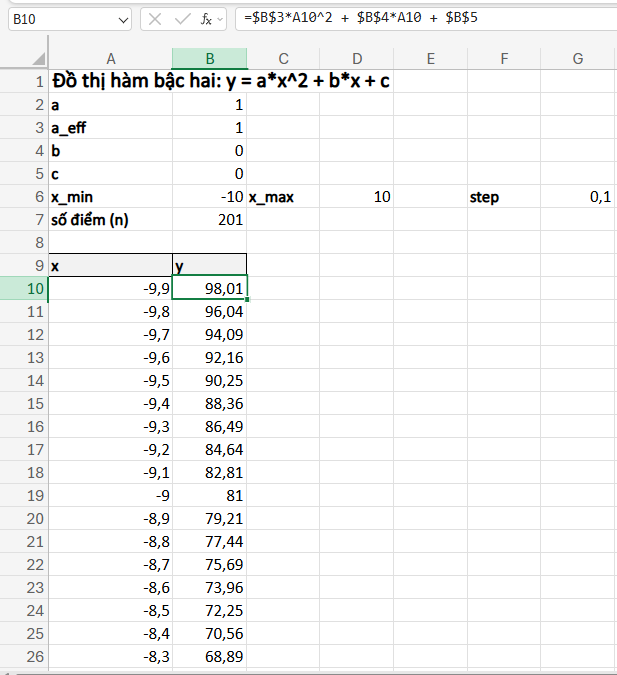Click the Select All corner triangle
Screen dimensions: 617x675
[39, 59]
